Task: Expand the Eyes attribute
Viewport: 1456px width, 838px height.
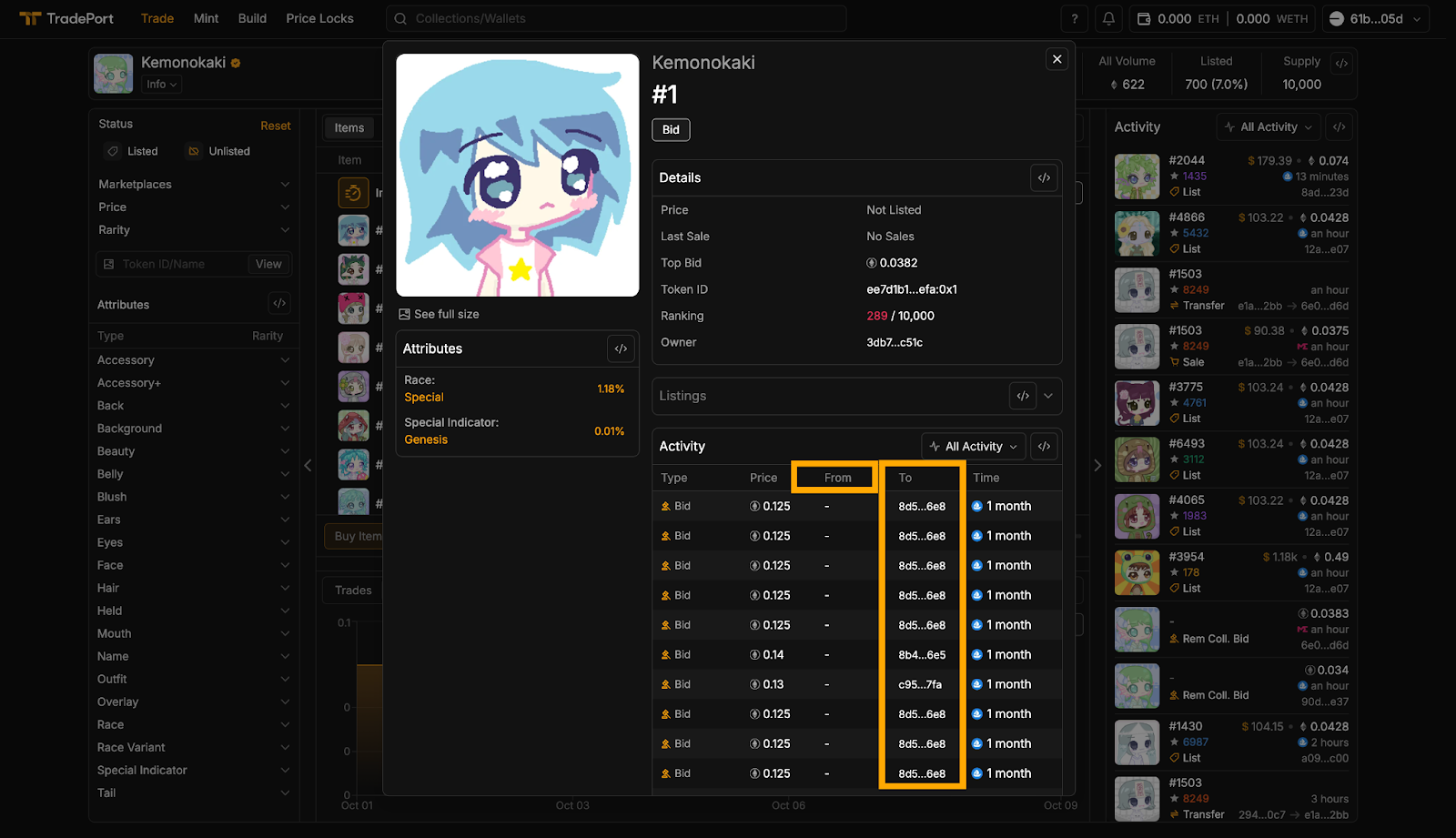Action: point(194,542)
